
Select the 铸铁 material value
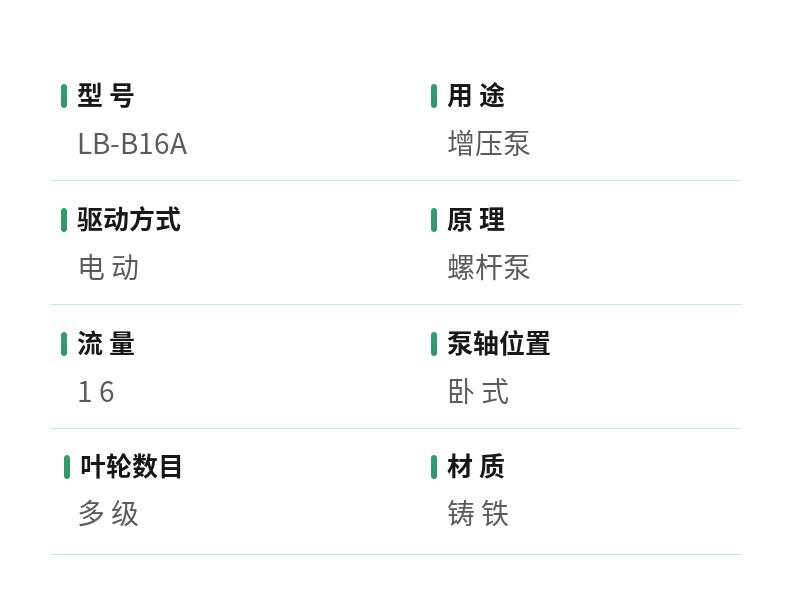[x=478, y=514]
